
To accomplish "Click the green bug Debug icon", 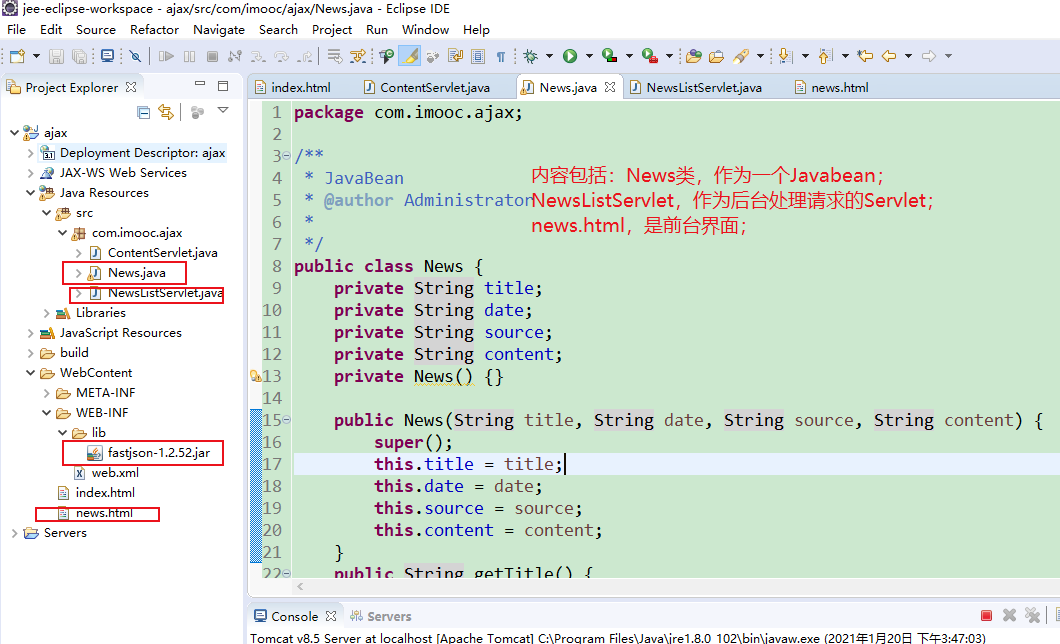I will pos(531,56).
